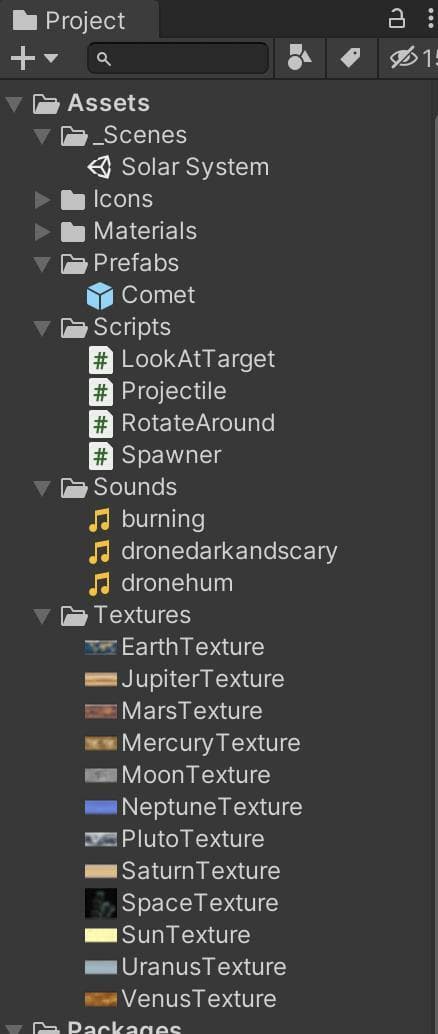This screenshot has width=438, height=1034.
Task: Open the panel three-dot options menu
Action: tap(431, 19)
